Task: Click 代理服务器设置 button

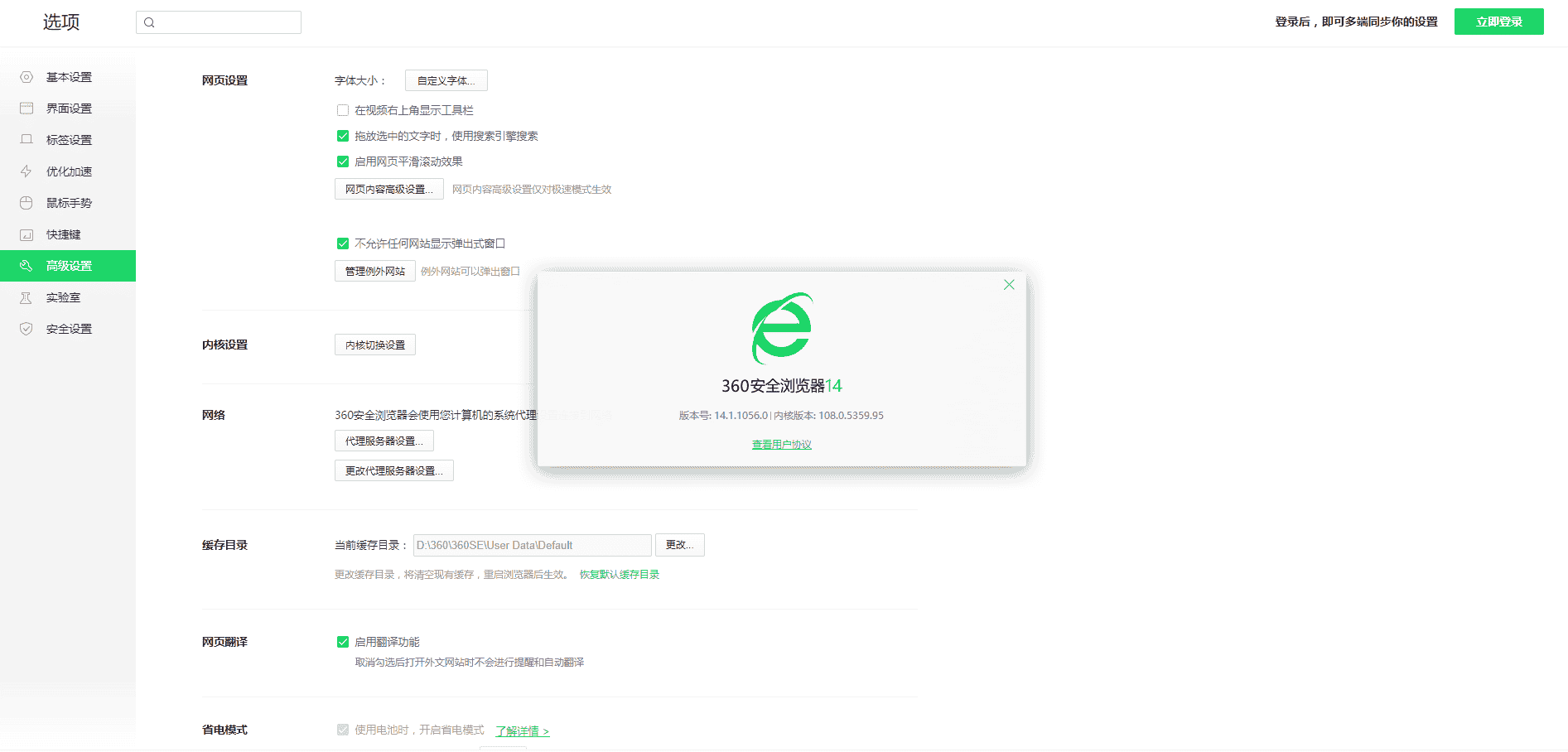Action: 384,441
